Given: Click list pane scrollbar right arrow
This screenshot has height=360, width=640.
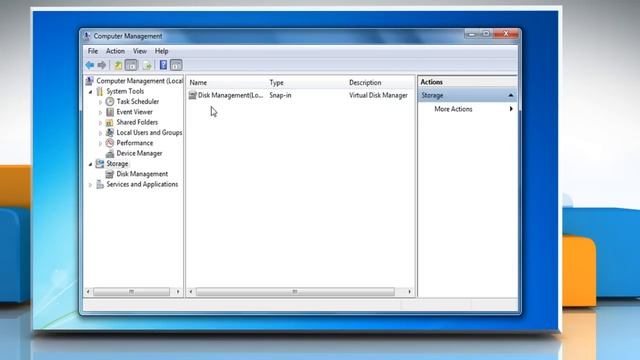Looking at the screenshot, I should coord(409,291).
